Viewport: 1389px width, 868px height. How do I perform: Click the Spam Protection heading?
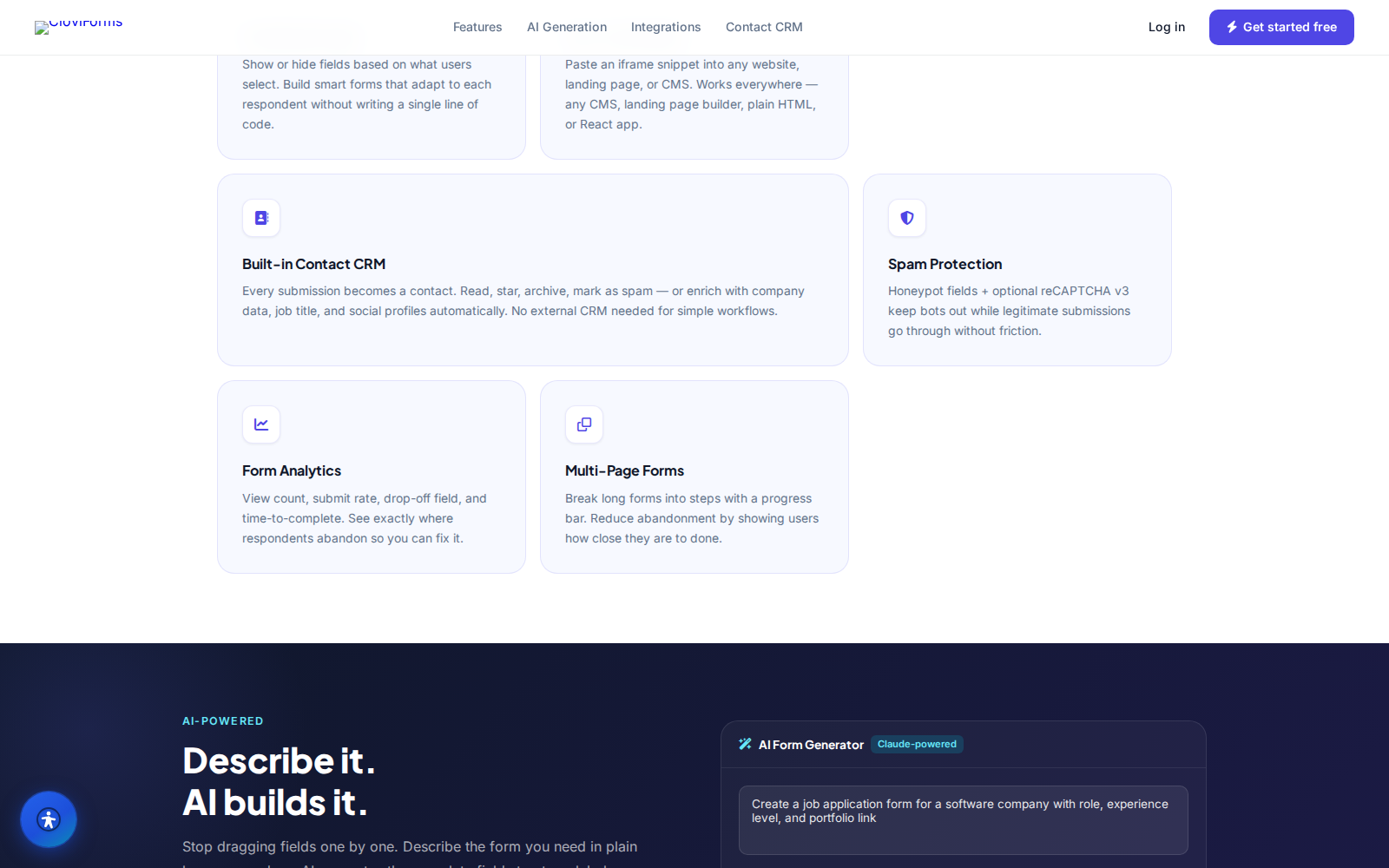(x=945, y=264)
